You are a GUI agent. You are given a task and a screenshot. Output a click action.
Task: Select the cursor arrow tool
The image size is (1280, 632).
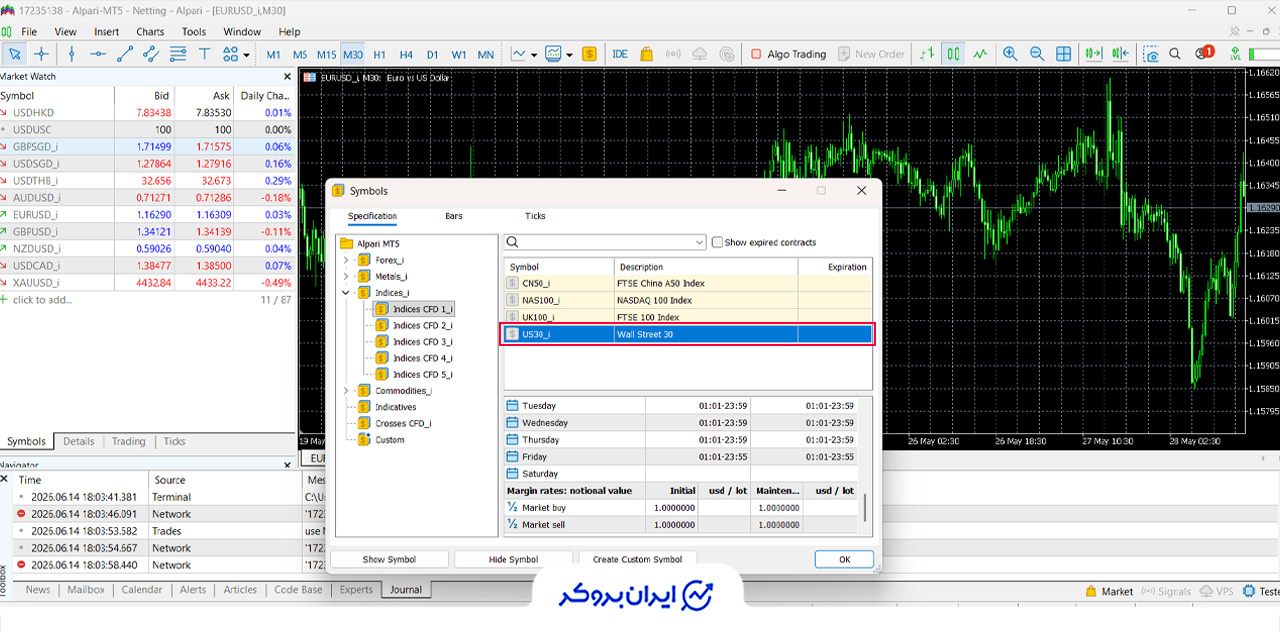pyautogui.click(x=15, y=54)
